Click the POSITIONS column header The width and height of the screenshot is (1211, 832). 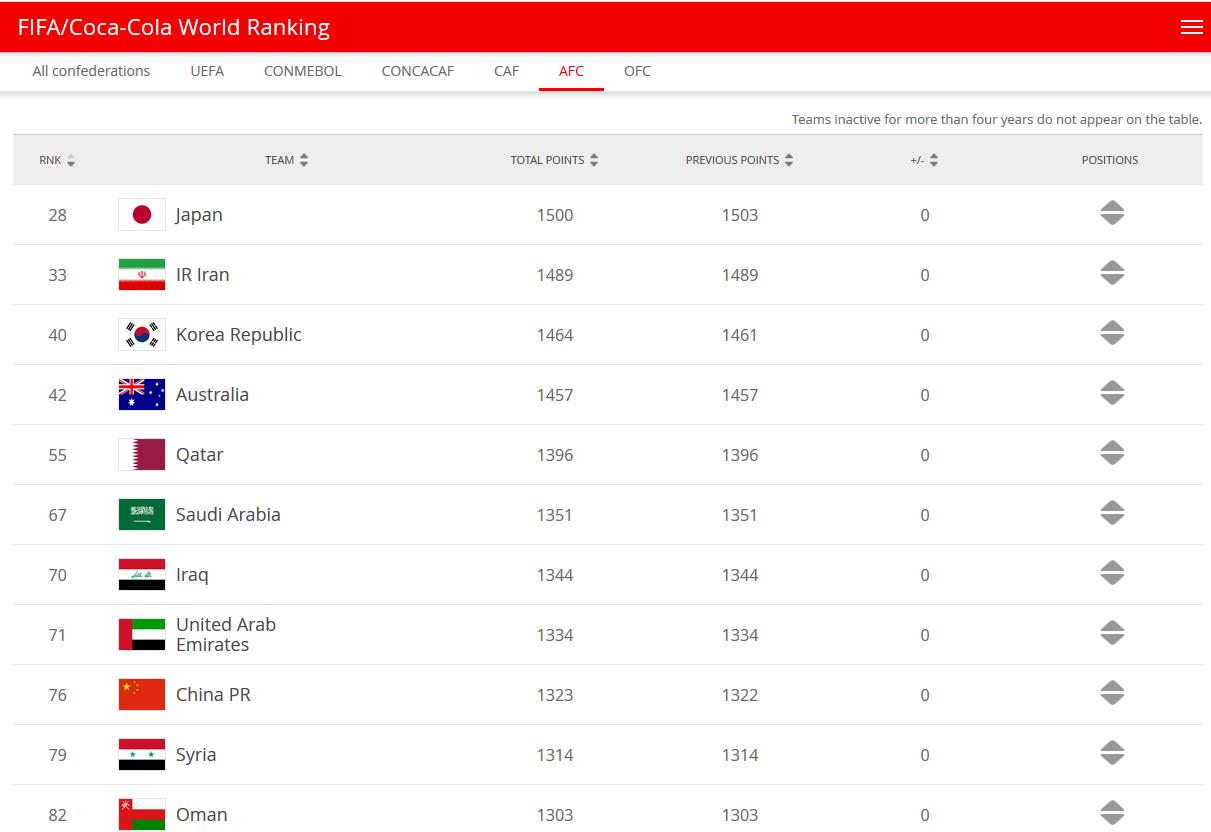coord(1110,160)
